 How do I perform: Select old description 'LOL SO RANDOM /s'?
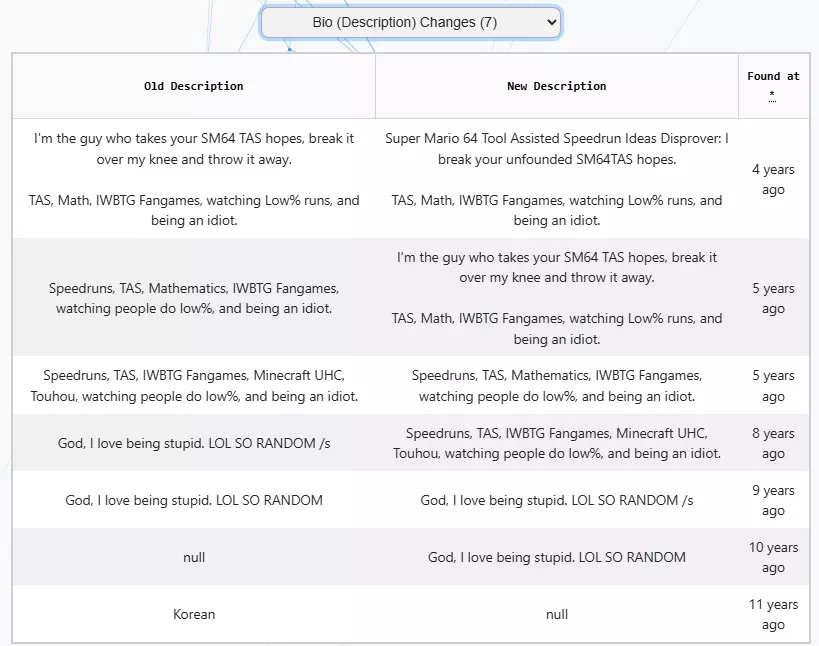tap(194, 443)
